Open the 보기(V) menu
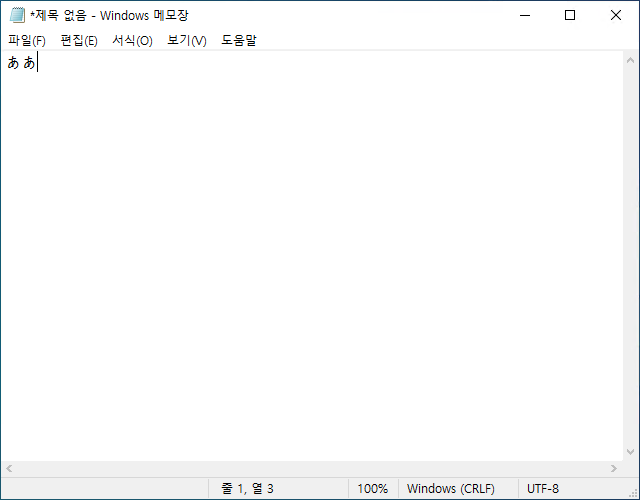Image resolution: width=640 pixels, height=500 pixels. (x=187, y=40)
